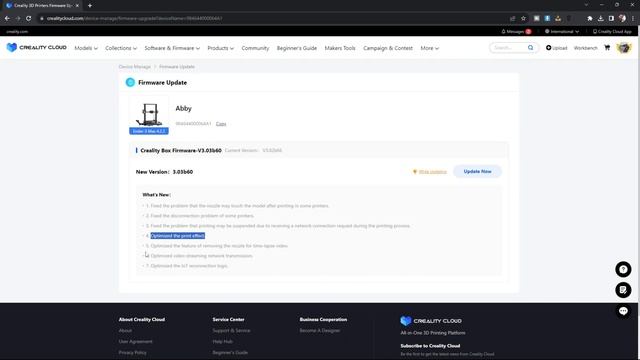The width and height of the screenshot is (640, 360).
Task: Open User Agreement footer link
Action: tap(136, 342)
